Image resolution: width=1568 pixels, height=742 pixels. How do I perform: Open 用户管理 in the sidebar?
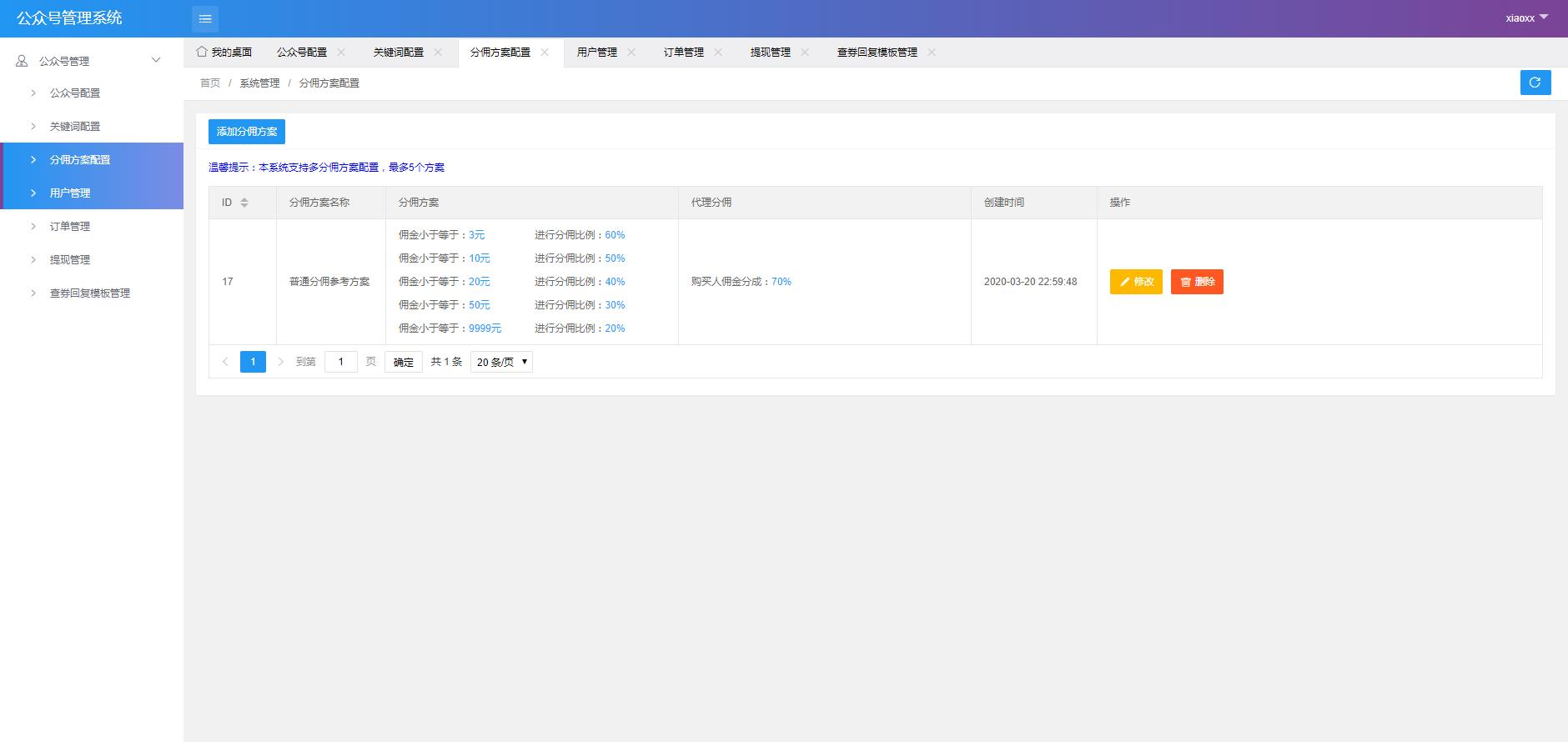point(92,193)
